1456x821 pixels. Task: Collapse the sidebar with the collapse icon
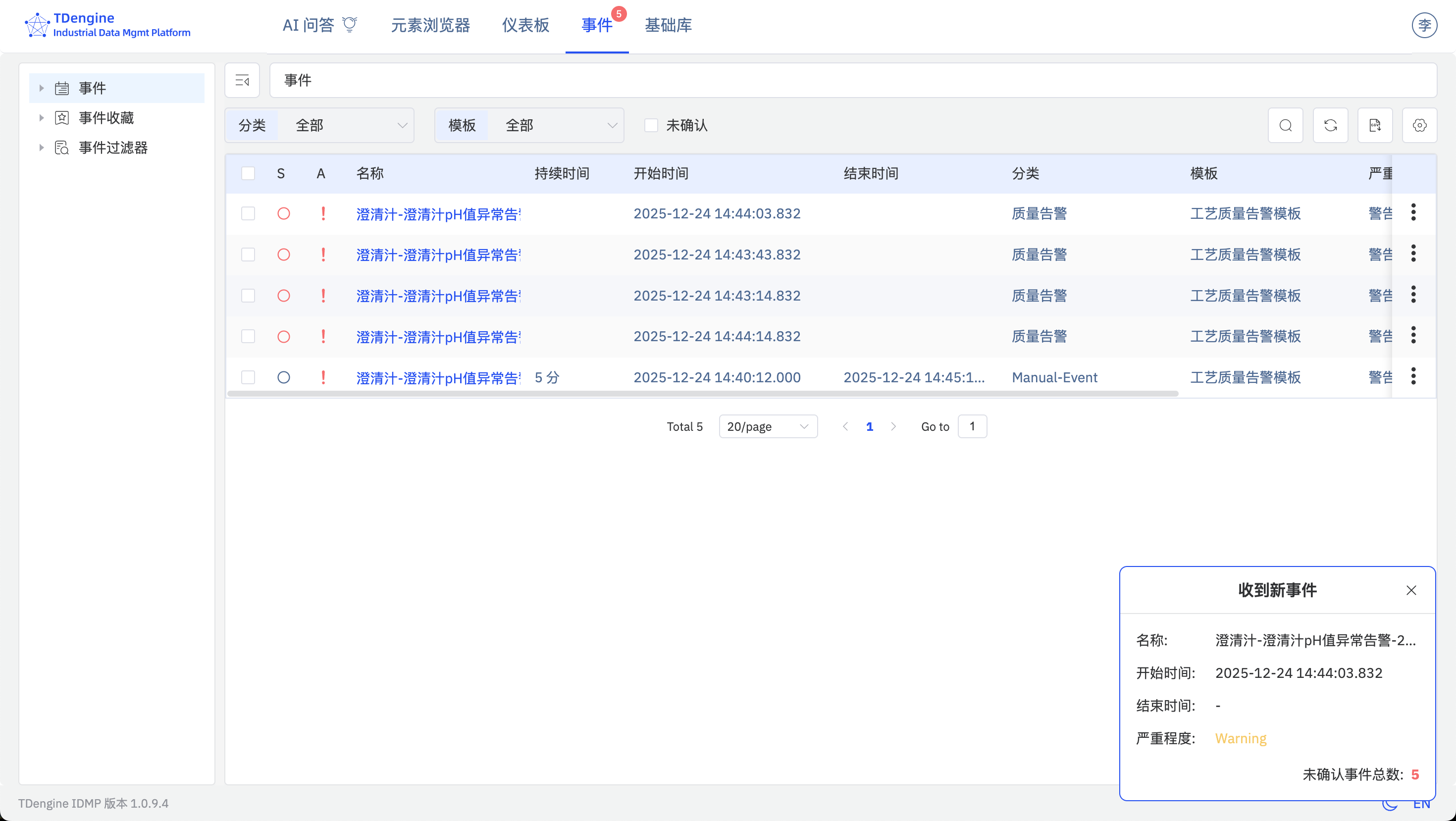(242, 80)
